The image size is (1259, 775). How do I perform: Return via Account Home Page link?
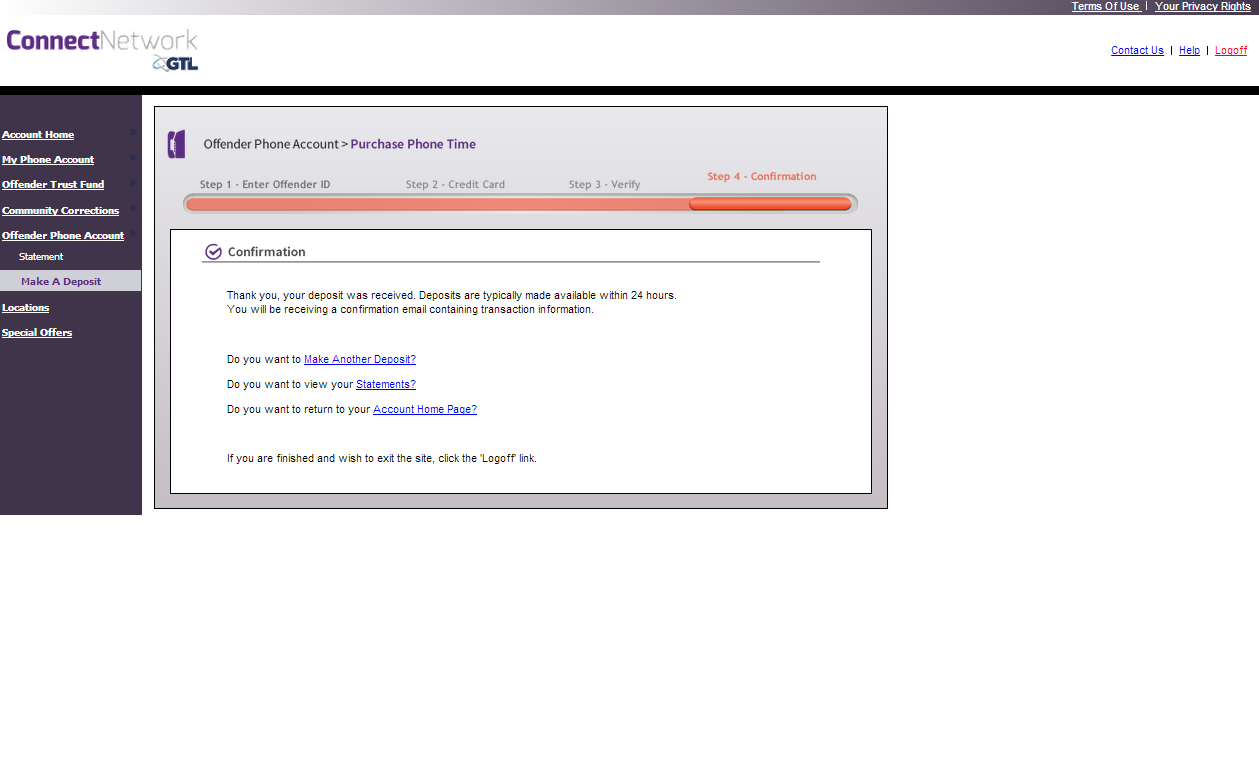click(425, 409)
